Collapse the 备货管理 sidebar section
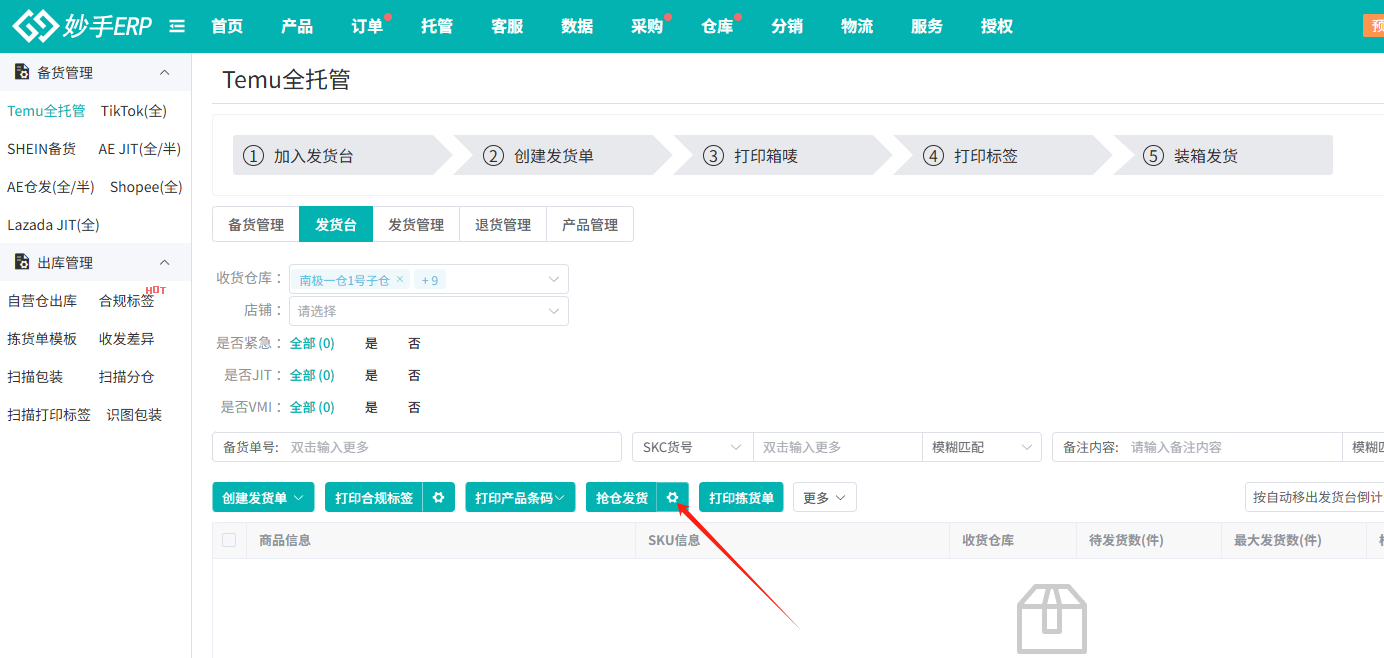Image resolution: width=1384 pixels, height=658 pixels. [x=165, y=72]
